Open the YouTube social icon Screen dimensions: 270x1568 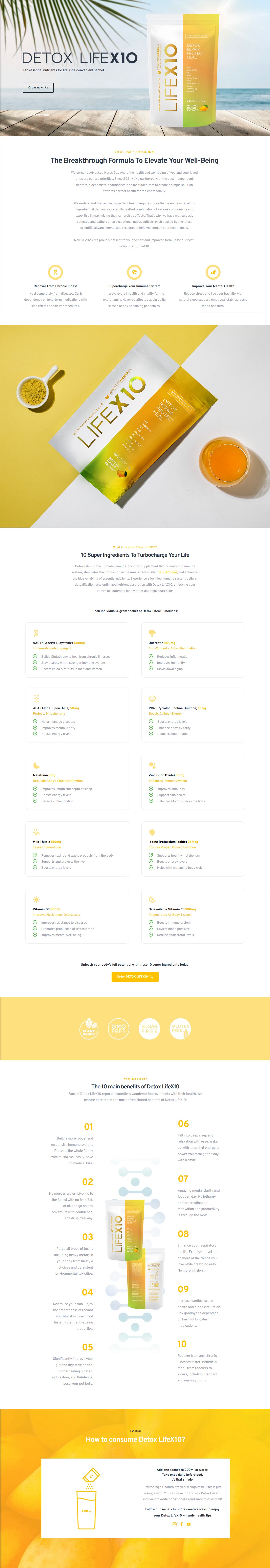188,1524
